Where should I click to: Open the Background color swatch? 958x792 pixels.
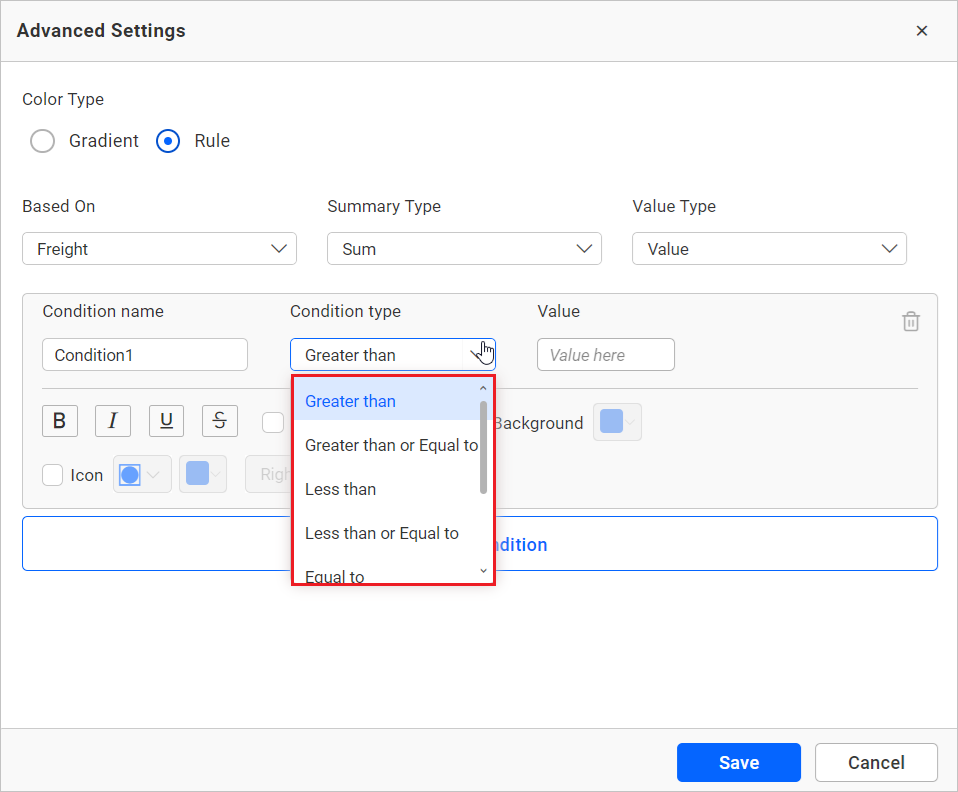click(x=617, y=422)
